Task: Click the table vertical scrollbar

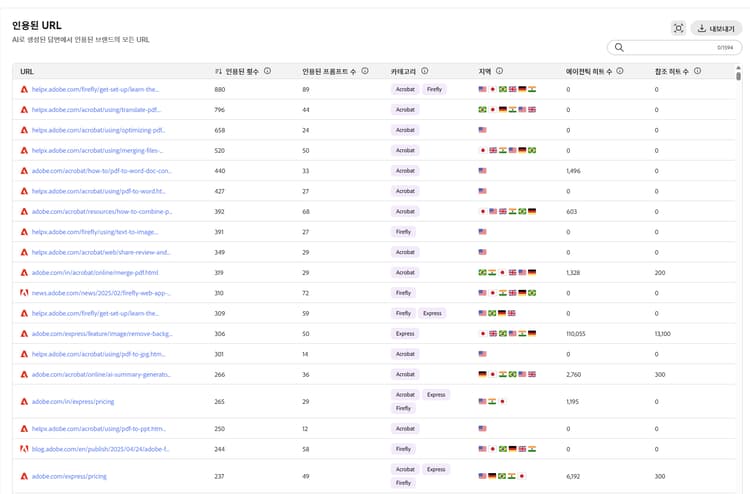Action: tap(739, 76)
